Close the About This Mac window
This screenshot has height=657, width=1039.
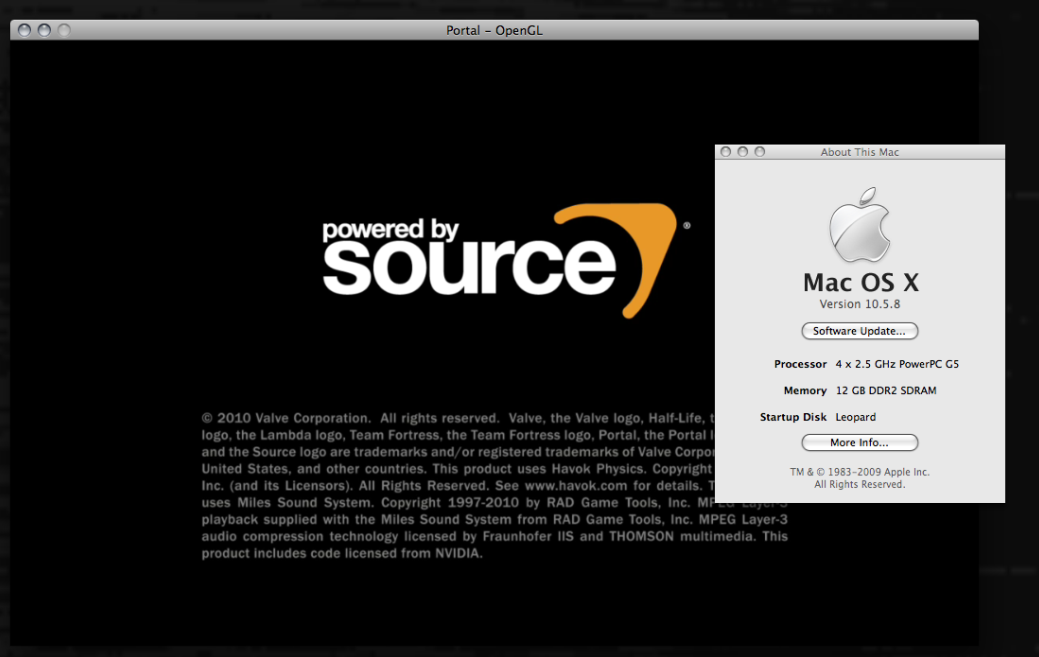[726, 152]
